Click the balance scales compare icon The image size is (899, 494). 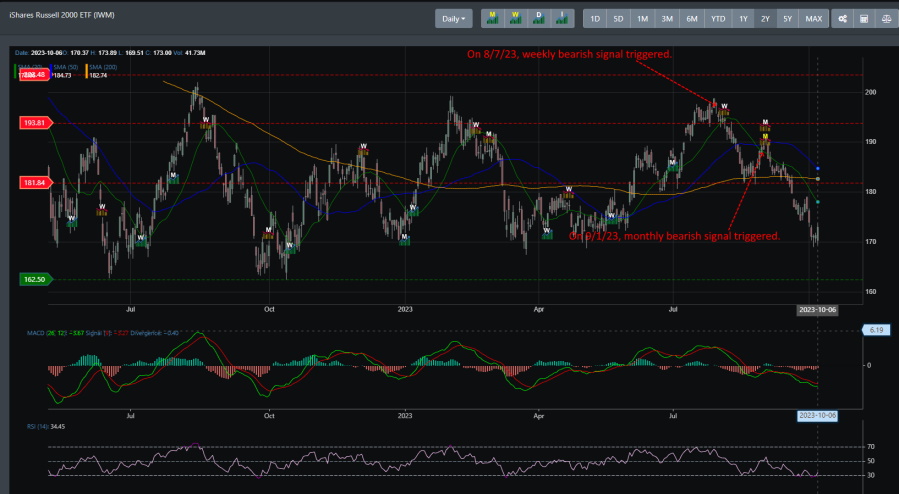click(x=886, y=18)
